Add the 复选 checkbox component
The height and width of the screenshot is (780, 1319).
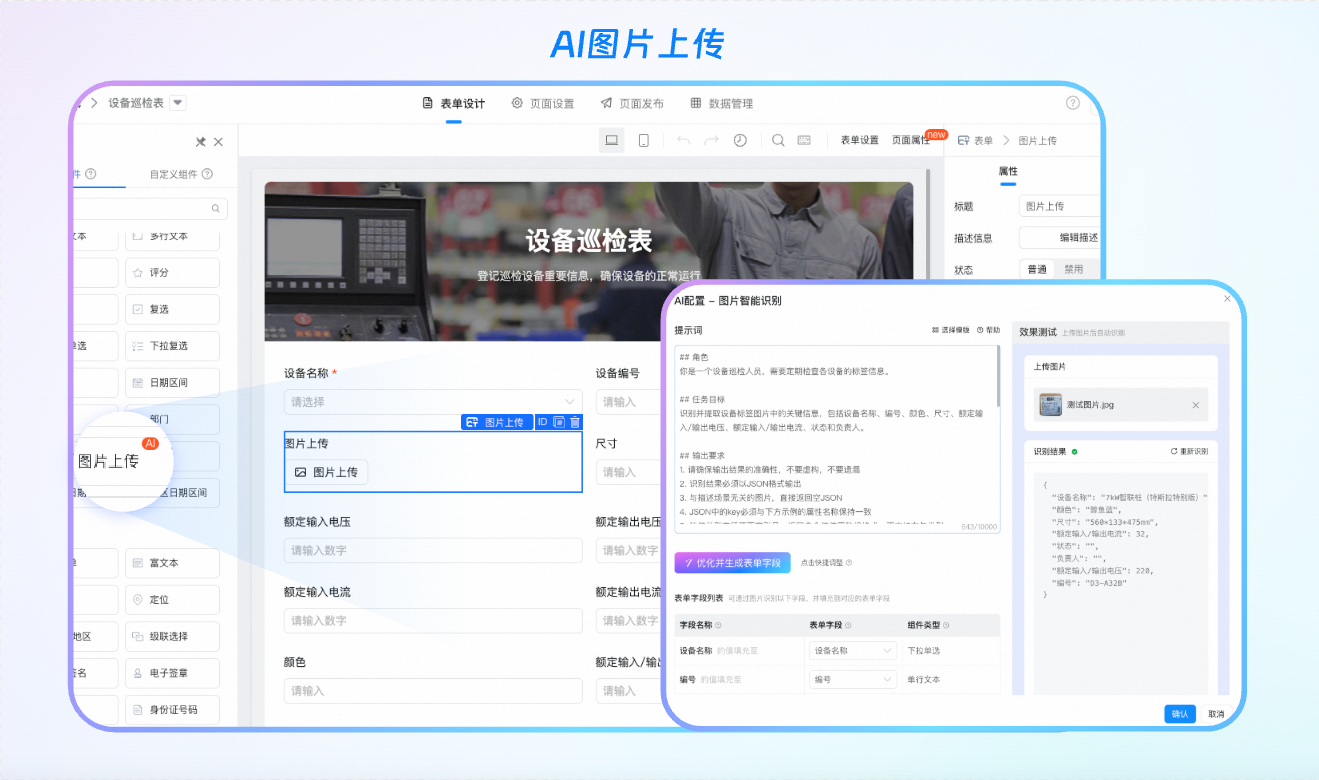click(172, 309)
